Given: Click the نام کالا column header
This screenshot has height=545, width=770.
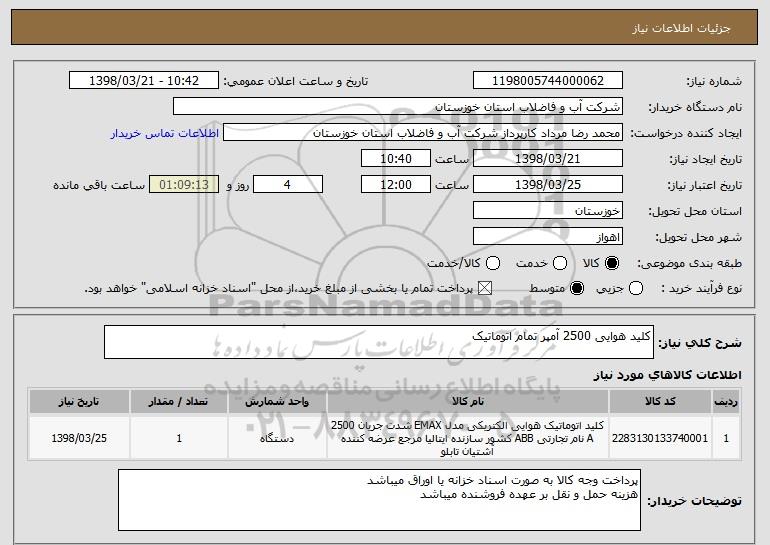Looking at the screenshot, I should (468, 402).
